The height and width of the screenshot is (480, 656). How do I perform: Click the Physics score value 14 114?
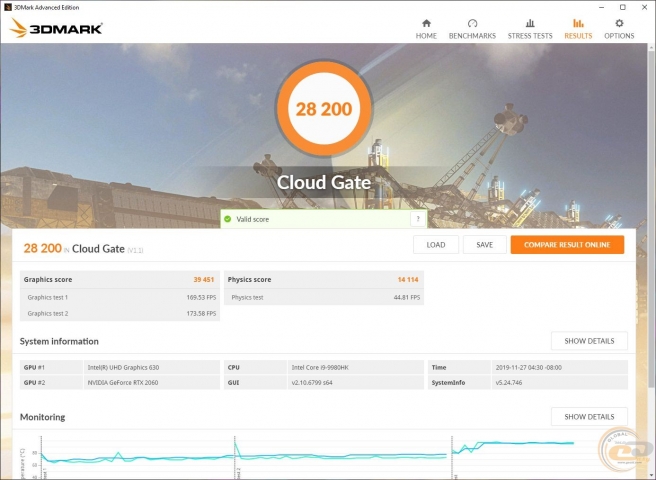[408, 280]
